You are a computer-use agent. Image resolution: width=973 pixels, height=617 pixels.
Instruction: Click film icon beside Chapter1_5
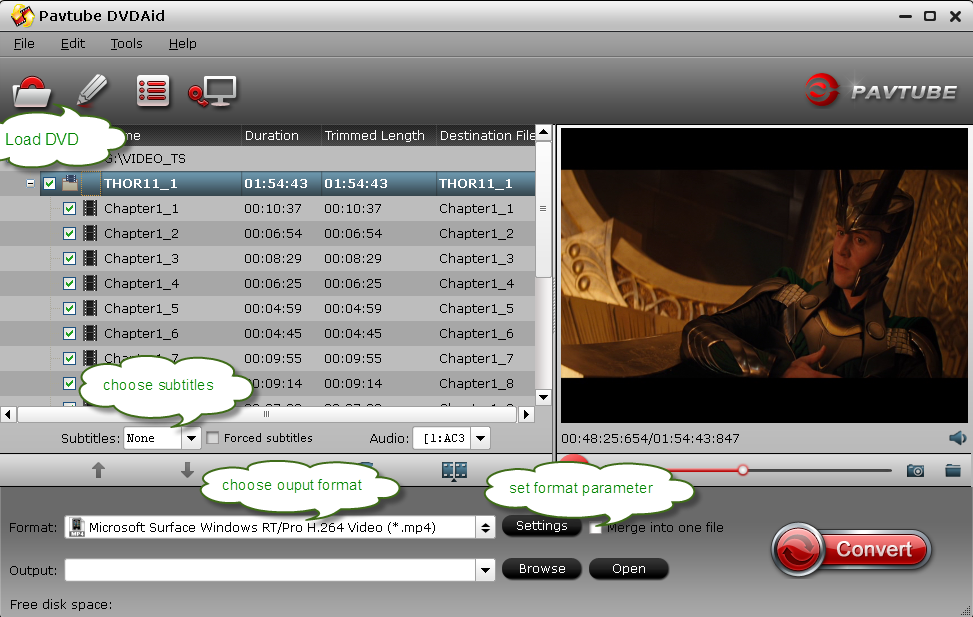pyautogui.click(x=90, y=308)
